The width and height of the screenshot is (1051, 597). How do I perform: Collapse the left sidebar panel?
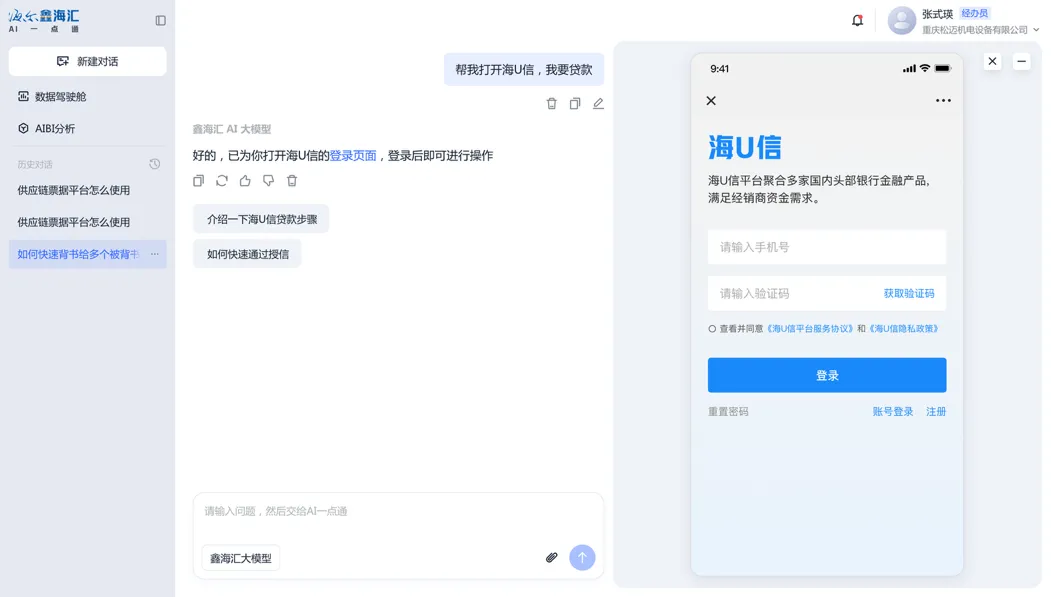pyautogui.click(x=161, y=20)
